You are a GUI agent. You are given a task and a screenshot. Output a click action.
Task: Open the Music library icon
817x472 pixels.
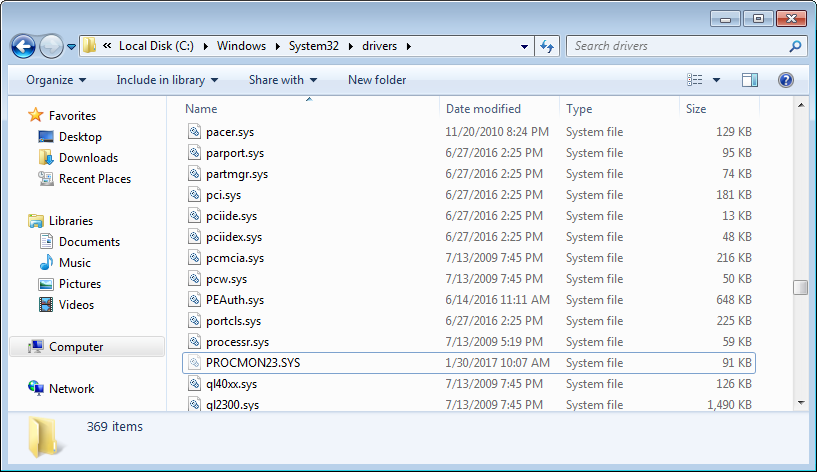pos(46,263)
